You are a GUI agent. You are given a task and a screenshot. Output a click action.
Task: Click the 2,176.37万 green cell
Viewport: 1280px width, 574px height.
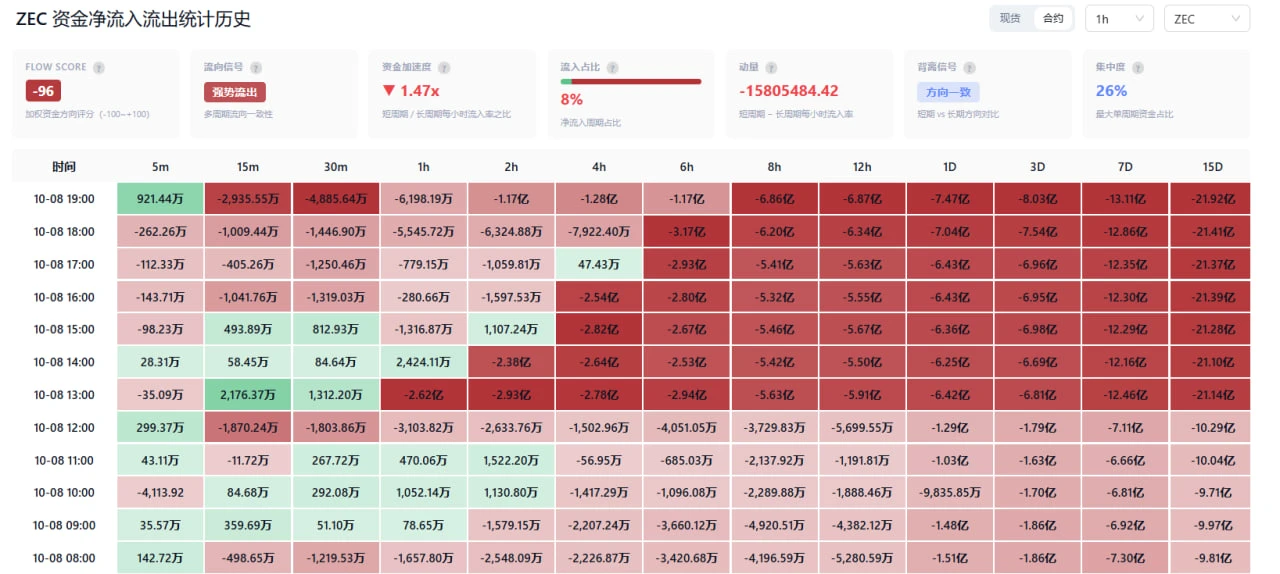(x=248, y=394)
